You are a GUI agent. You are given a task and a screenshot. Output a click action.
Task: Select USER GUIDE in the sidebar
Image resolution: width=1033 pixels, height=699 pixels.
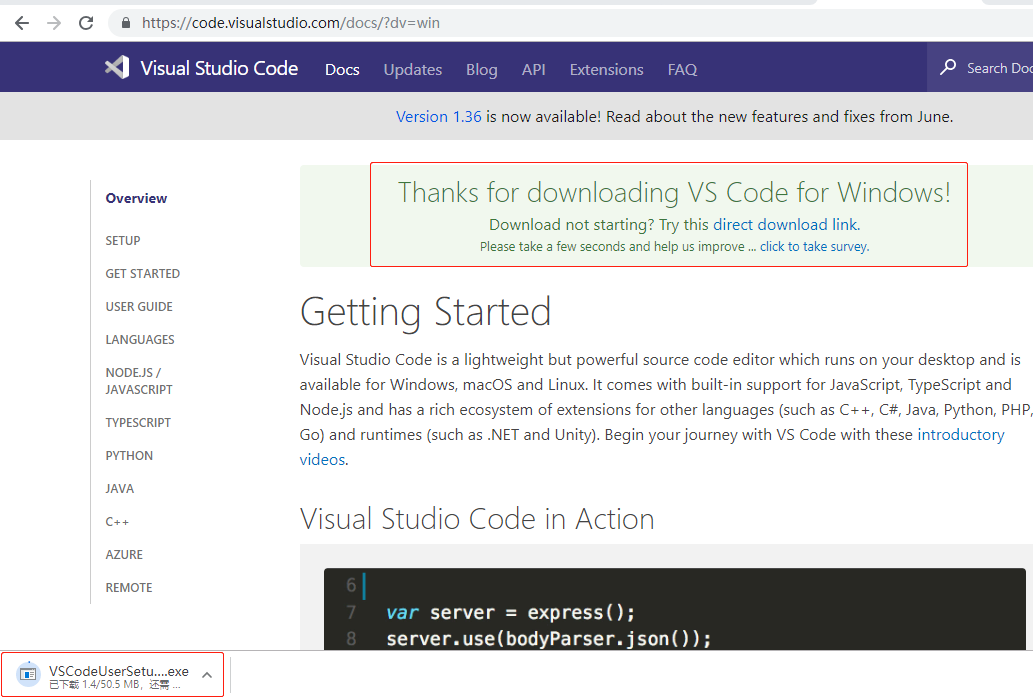pyautogui.click(x=139, y=306)
